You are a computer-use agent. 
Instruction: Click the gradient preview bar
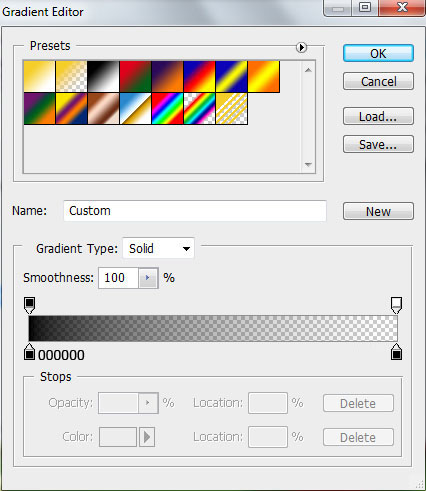point(213,328)
